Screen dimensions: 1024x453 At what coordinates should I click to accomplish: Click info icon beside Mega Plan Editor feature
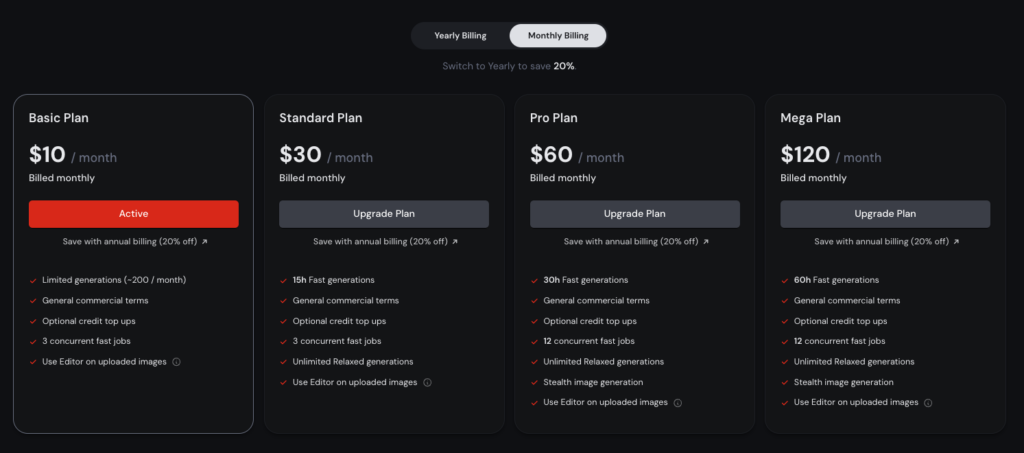tap(928, 403)
